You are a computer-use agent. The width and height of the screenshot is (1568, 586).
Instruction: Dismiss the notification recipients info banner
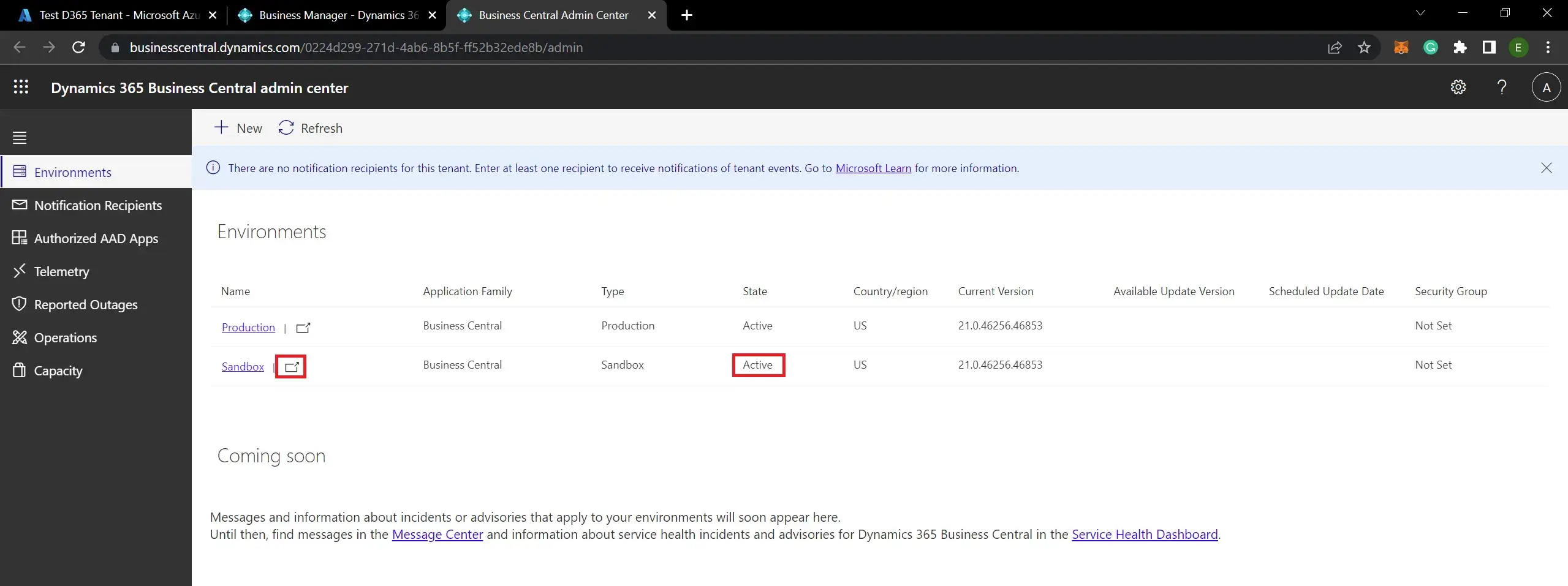click(1546, 168)
